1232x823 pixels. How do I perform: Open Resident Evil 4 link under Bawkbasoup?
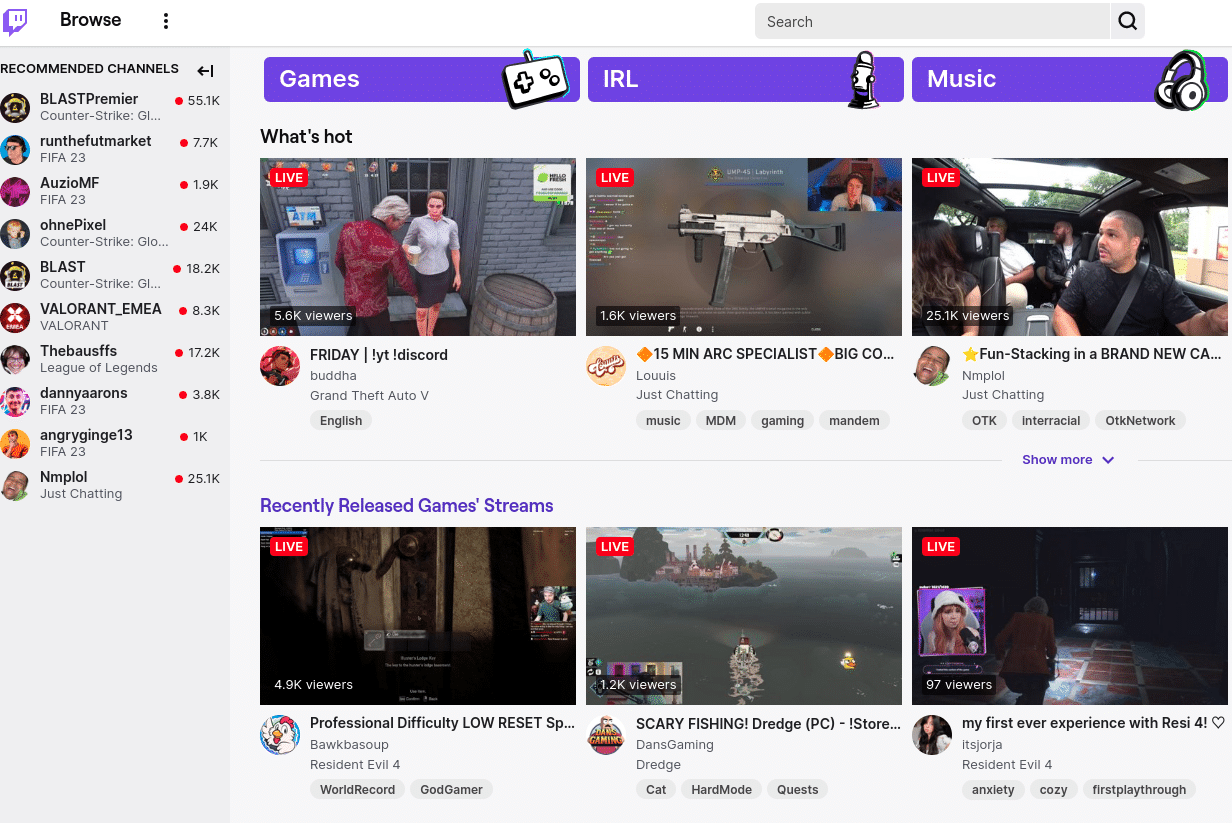click(x=355, y=765)
